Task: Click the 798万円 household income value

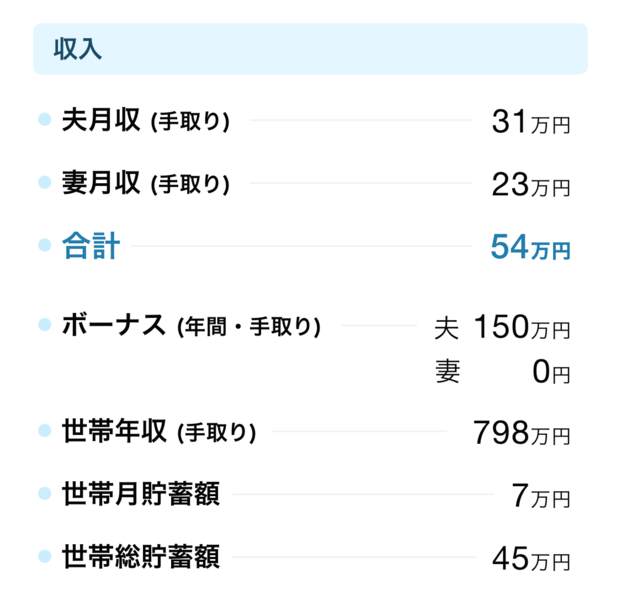Action: (x=522, y=433)
